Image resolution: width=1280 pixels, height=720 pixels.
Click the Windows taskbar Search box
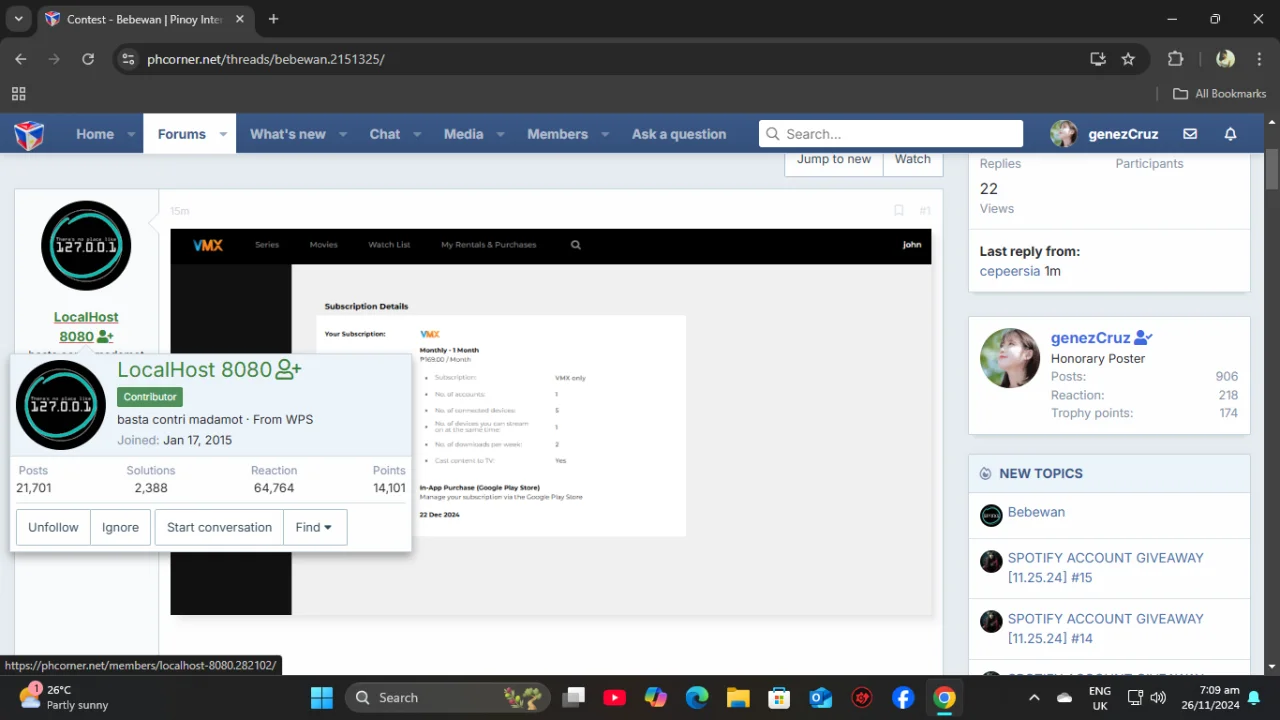pos(447,698)
